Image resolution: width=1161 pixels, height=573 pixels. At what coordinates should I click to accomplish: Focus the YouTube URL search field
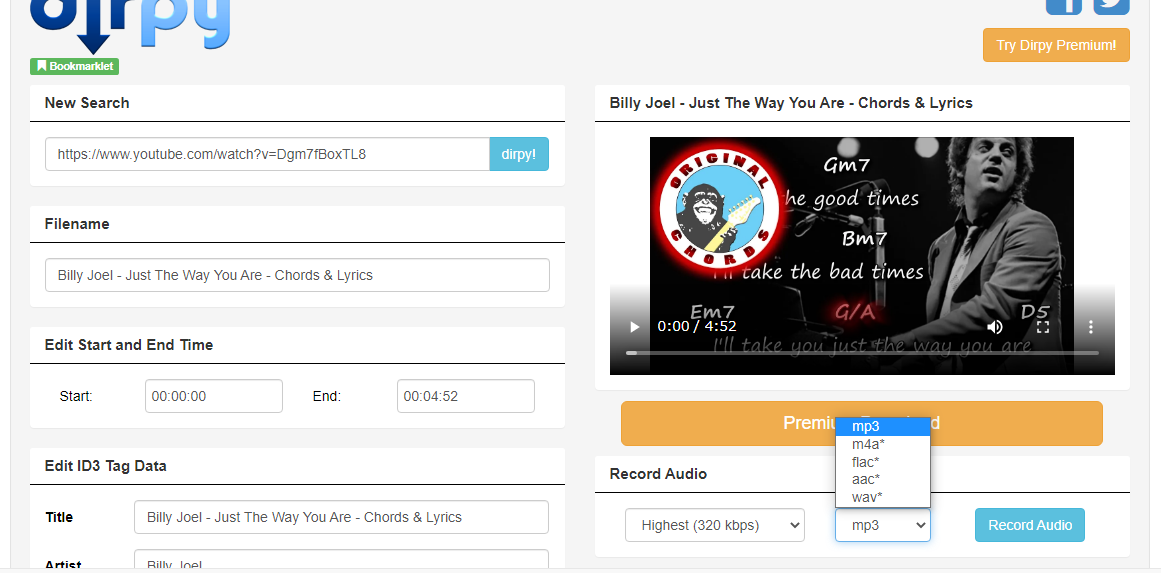(x=267, y=154)
